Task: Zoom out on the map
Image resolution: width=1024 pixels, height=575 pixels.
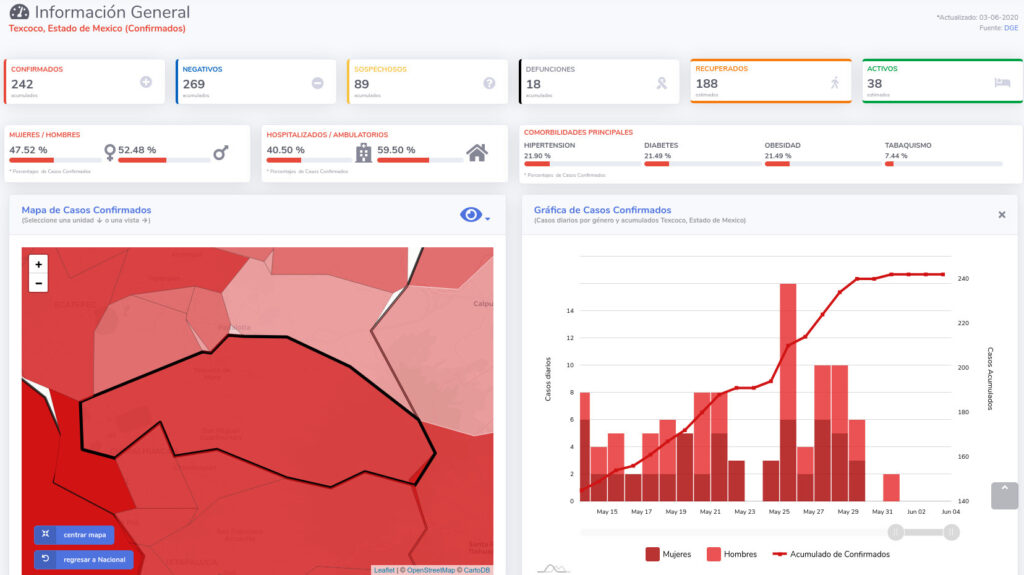Action: click(x=39, y=283)
